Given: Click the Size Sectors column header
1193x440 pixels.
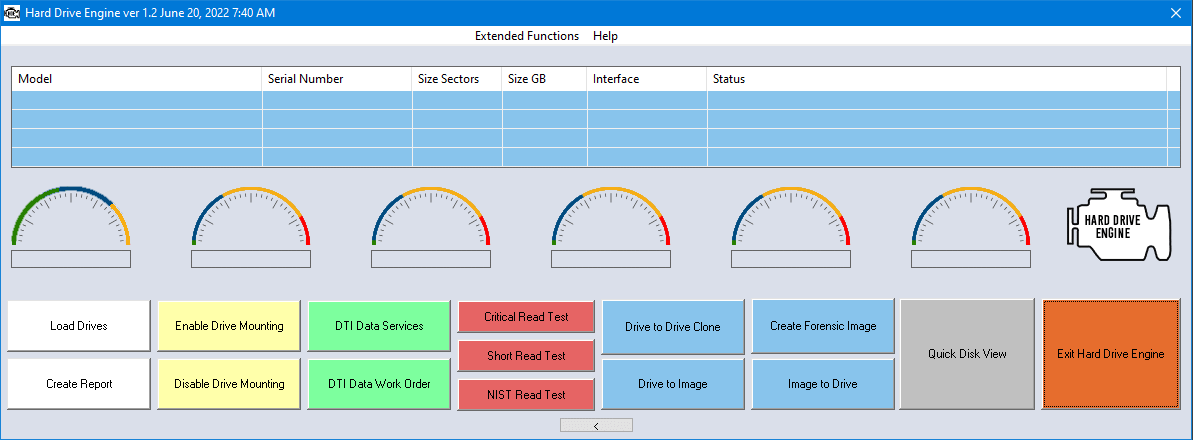Looking at the screenshot, I should pos(457,79).
